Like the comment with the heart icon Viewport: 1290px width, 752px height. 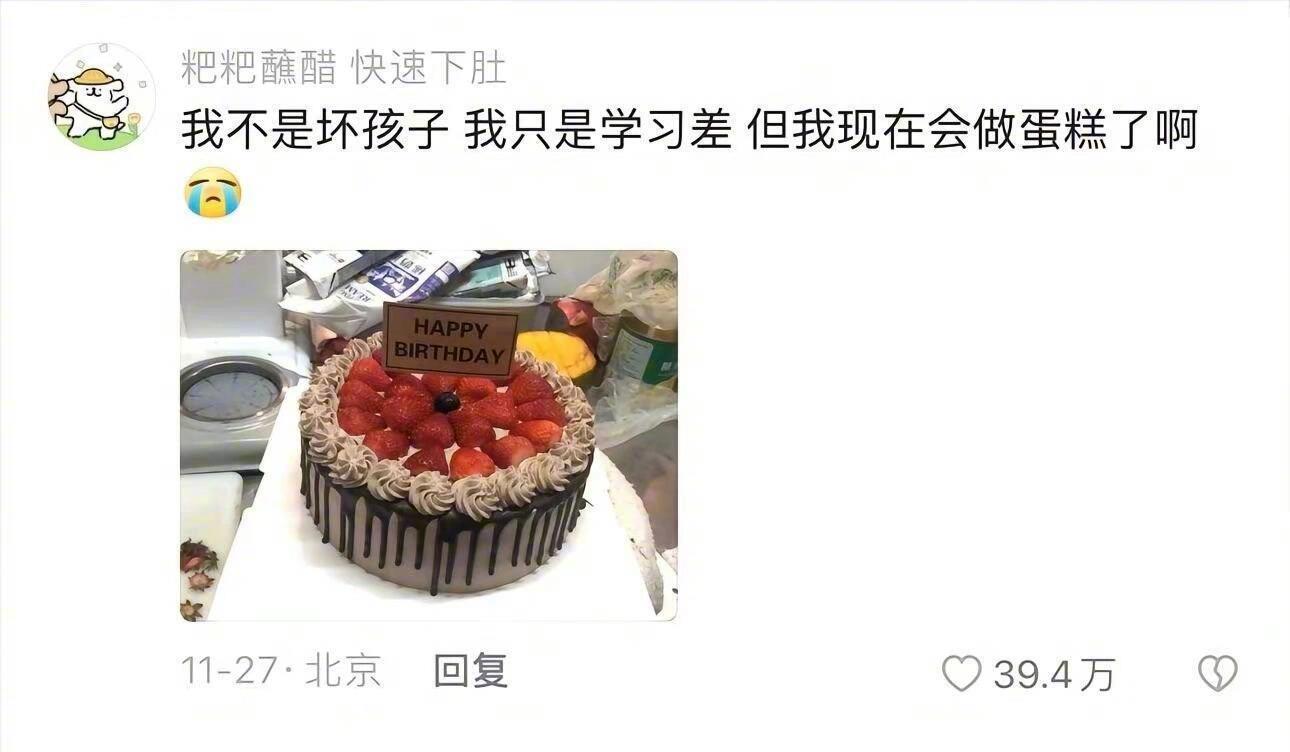coord(962,673)
